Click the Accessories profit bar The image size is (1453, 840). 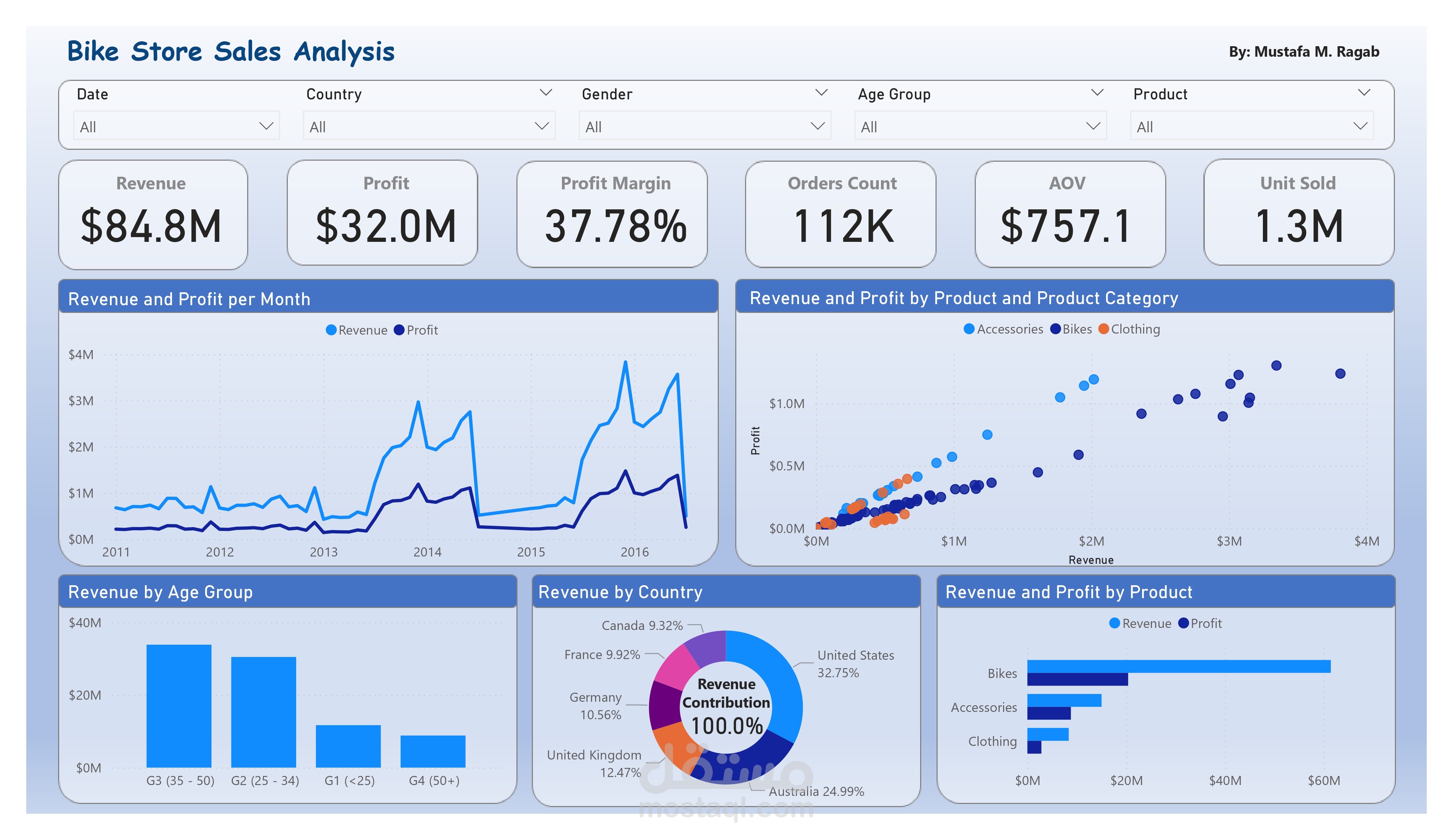[1049, 713]
